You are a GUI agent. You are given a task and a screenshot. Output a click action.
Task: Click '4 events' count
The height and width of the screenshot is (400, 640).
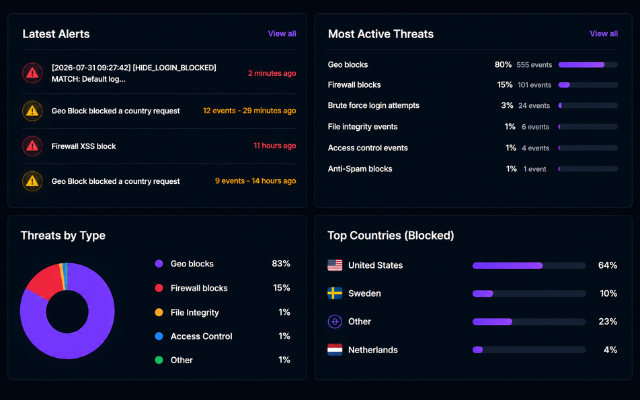535,148
